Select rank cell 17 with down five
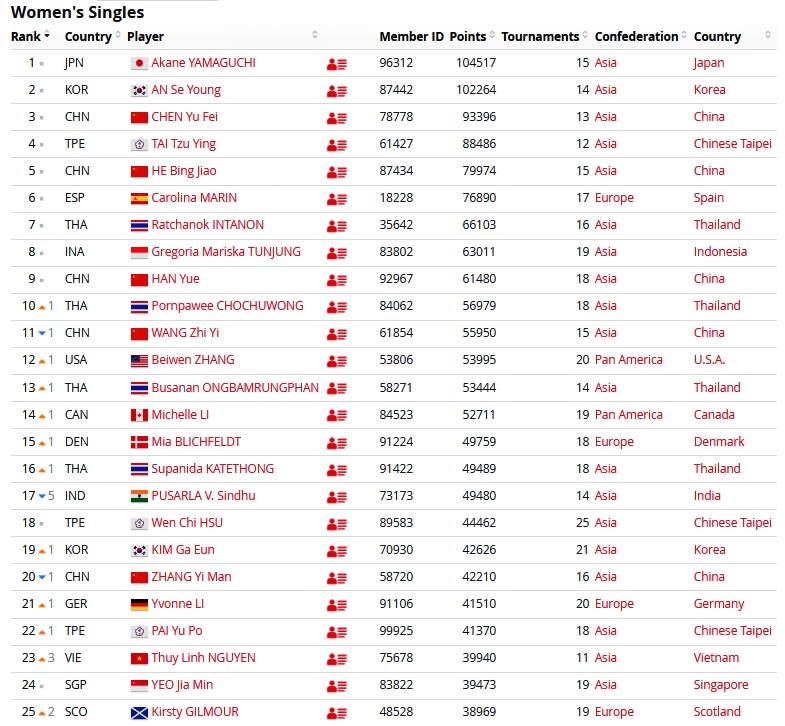 [38, 496]
